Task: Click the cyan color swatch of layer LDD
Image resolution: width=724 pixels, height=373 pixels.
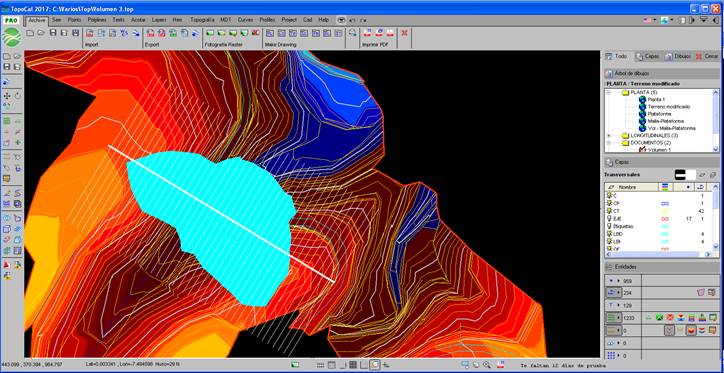Action: (x=665, y=234)
